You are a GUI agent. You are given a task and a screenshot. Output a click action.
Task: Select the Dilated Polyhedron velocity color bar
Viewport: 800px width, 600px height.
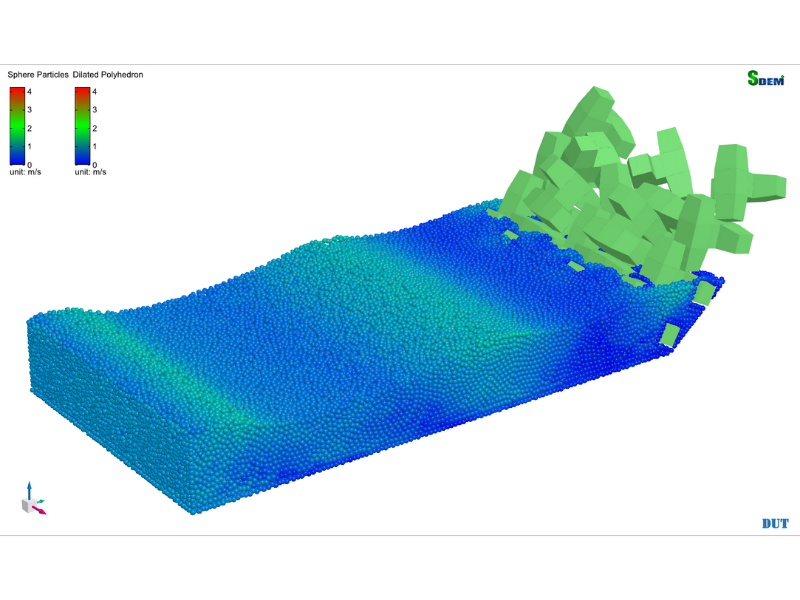click(82, 126)
